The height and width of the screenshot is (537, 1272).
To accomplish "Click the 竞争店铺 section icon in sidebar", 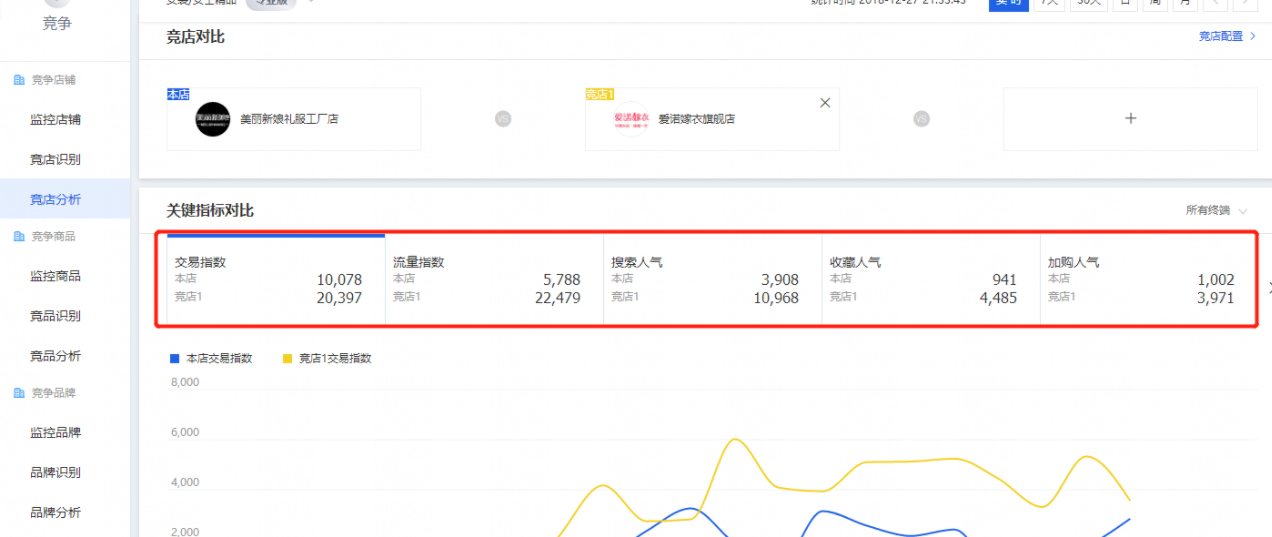I will 19,80.
